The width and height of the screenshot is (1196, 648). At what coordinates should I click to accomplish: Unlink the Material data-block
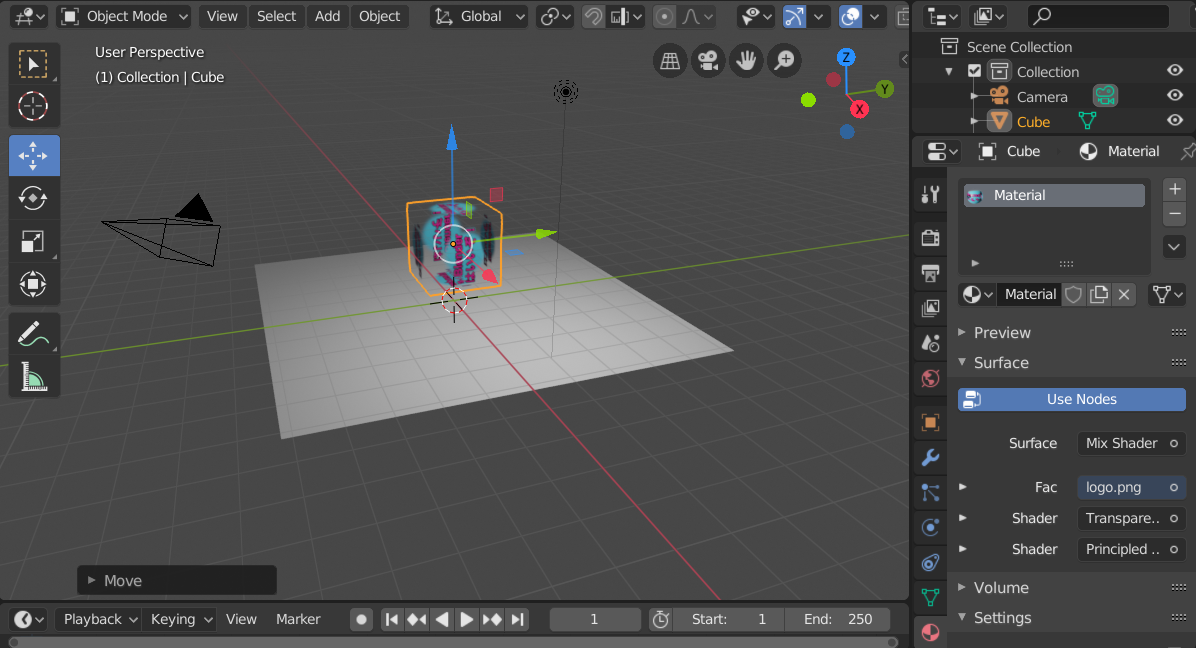[1124, 294]
